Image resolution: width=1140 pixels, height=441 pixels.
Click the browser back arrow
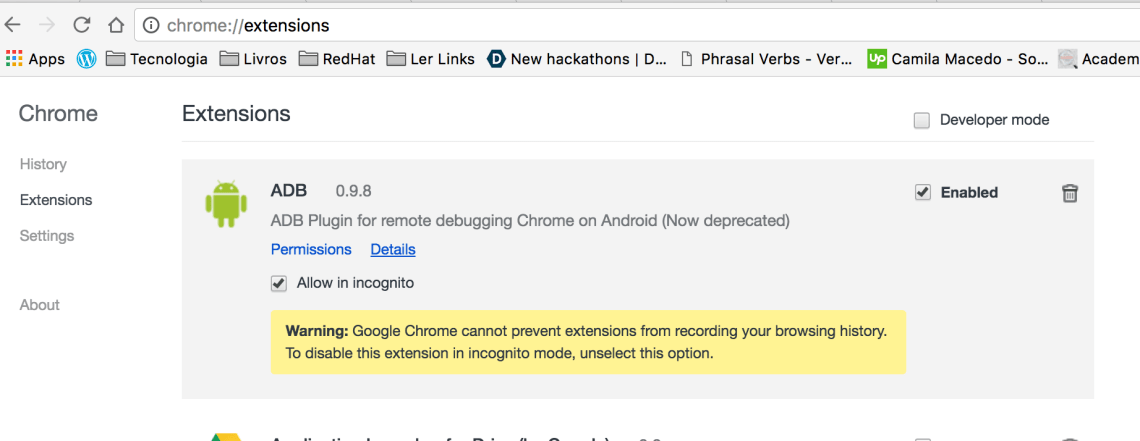13,25
